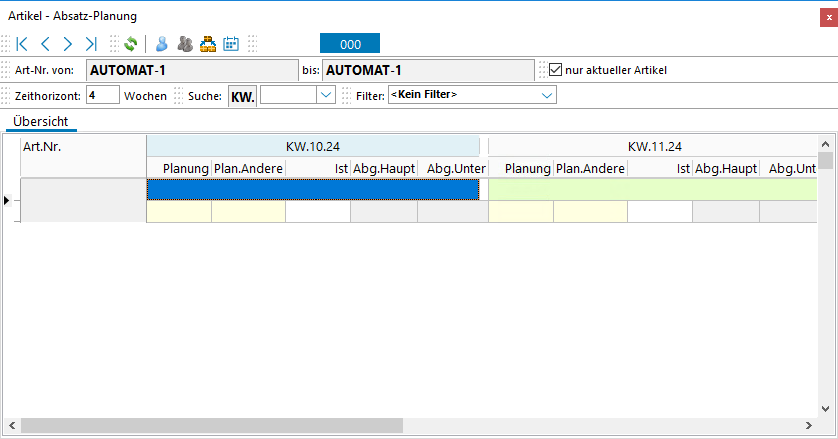Click the 'Art-Nr. von' field
The width and height of the screenshot is (838, 439).
191,70
